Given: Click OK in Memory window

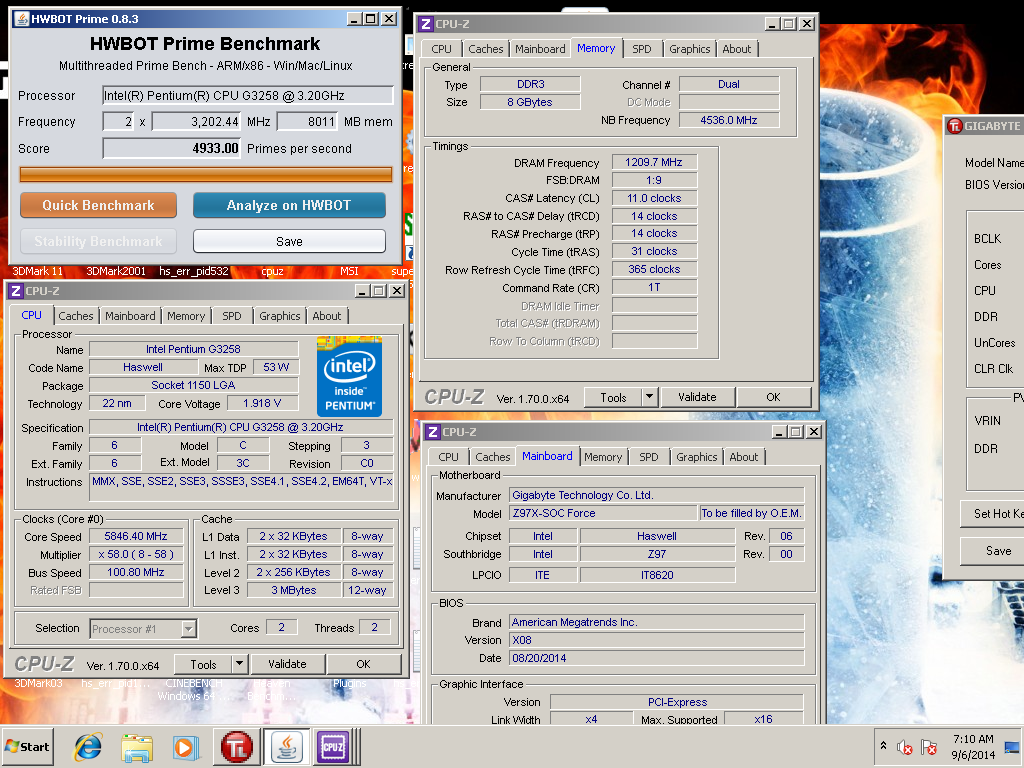Looking at the screenshot, I should (x=774, y=397).
